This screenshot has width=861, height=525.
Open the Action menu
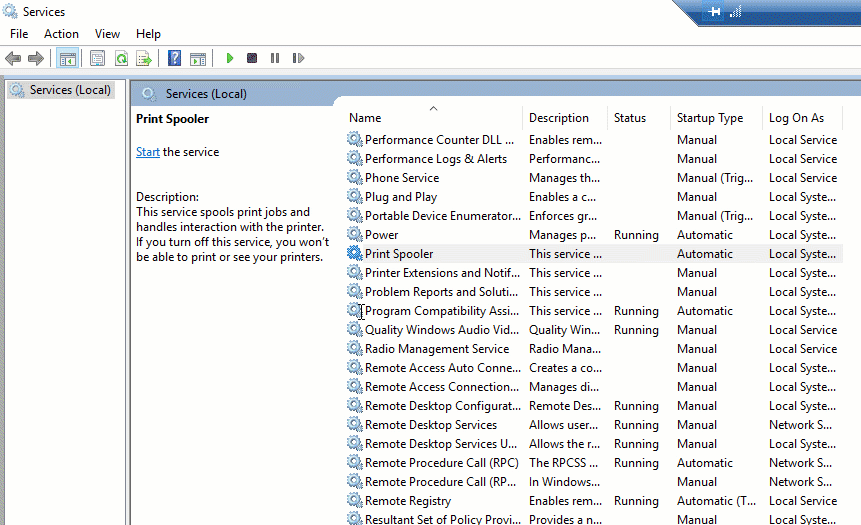[x=61, y=34]
